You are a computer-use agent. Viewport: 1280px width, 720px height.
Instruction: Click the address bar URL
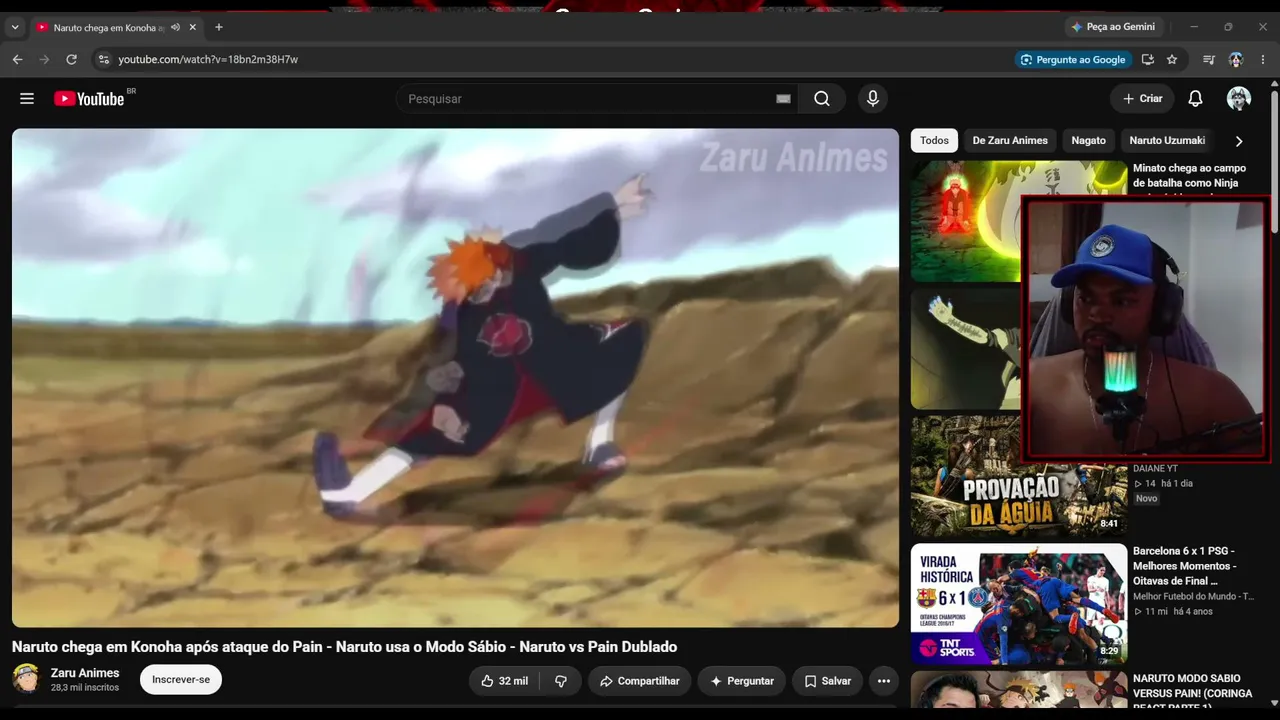coord(208,59)
